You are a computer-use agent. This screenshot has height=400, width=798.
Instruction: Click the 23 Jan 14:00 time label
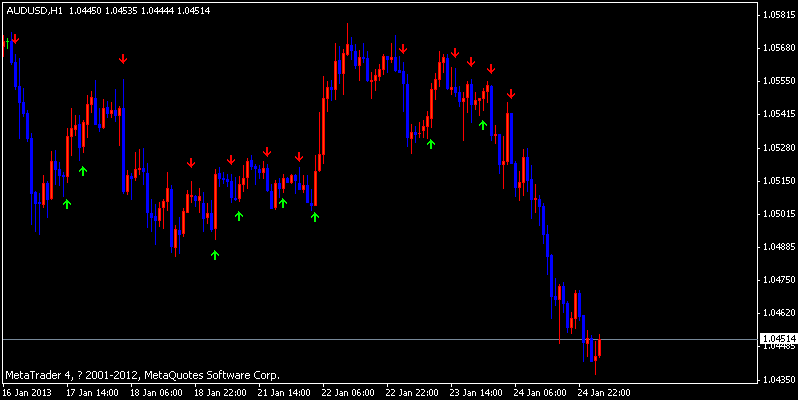click(x=476, y=393)
